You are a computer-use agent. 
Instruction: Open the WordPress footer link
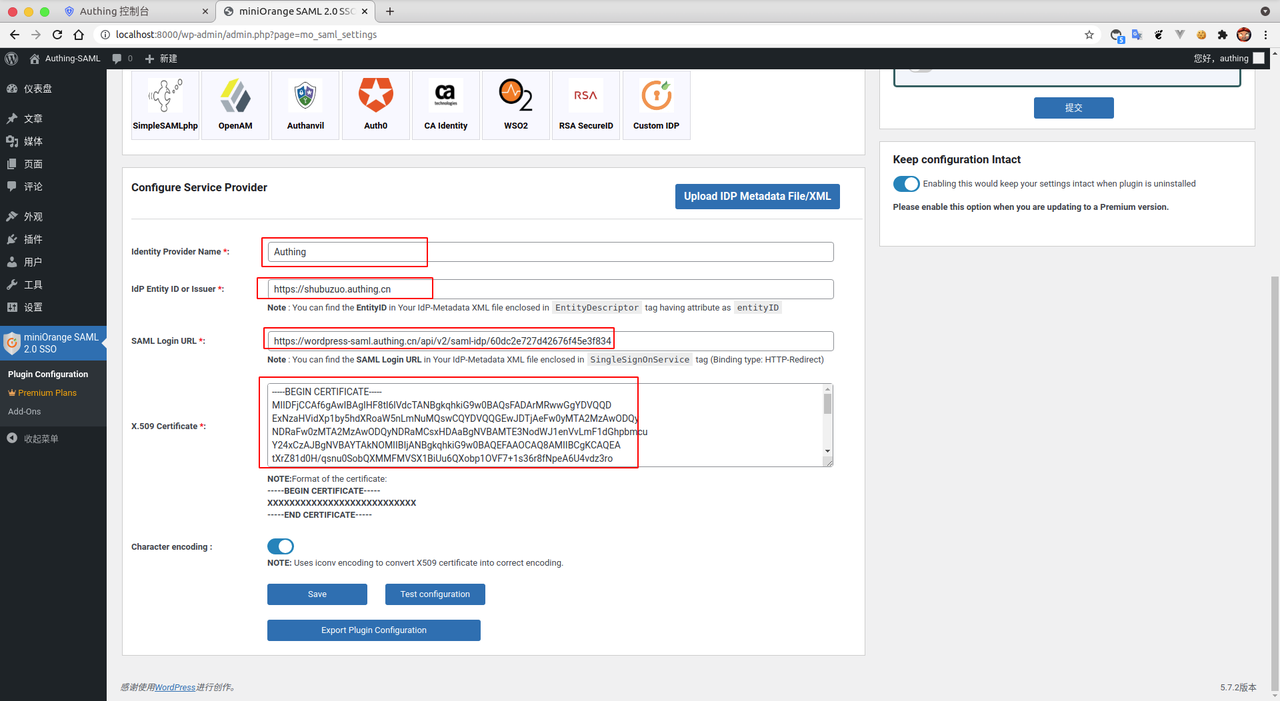(175, 687)
